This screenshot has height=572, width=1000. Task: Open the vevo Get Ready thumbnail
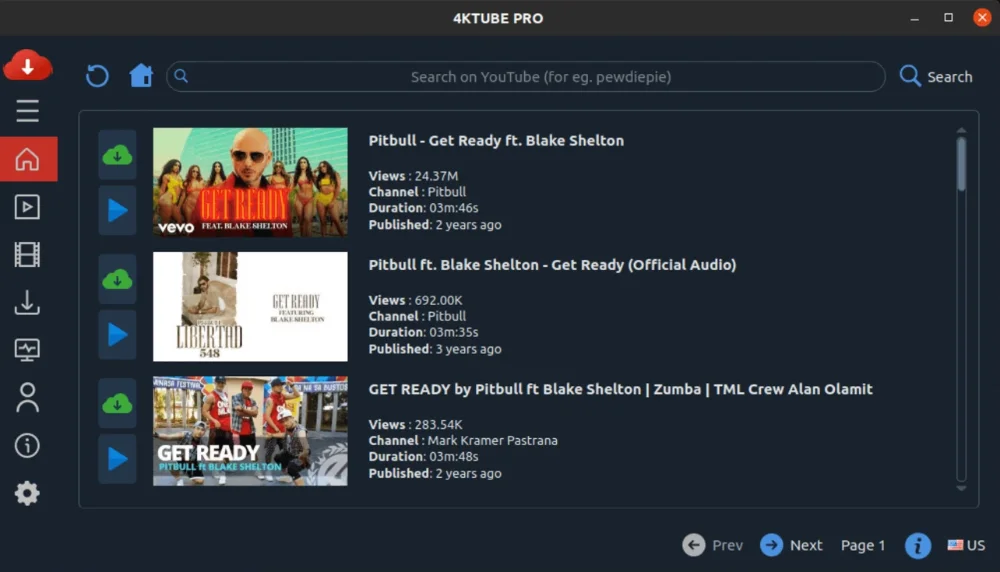250,182
